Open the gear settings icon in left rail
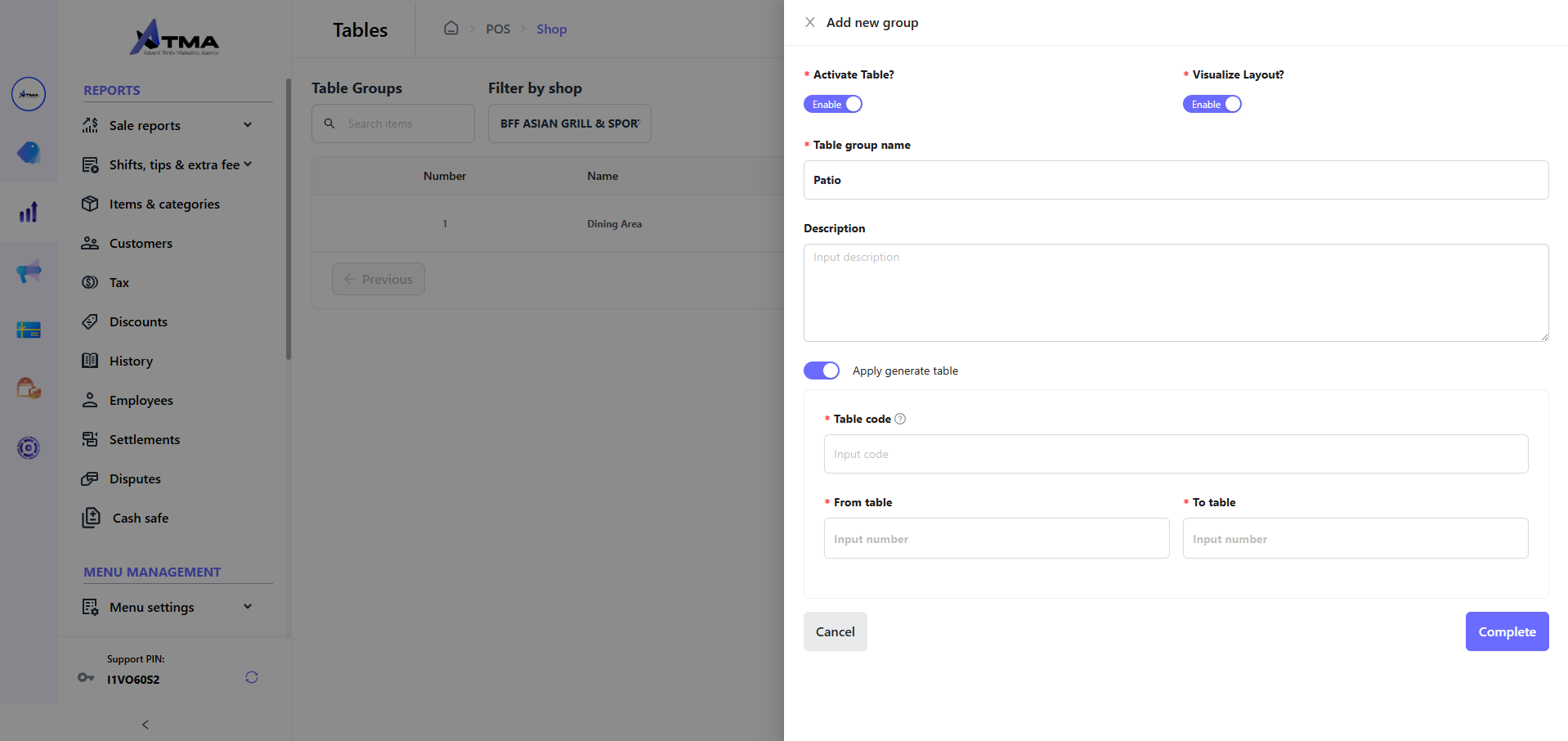 pyautogui.click(x=29, y=447)
